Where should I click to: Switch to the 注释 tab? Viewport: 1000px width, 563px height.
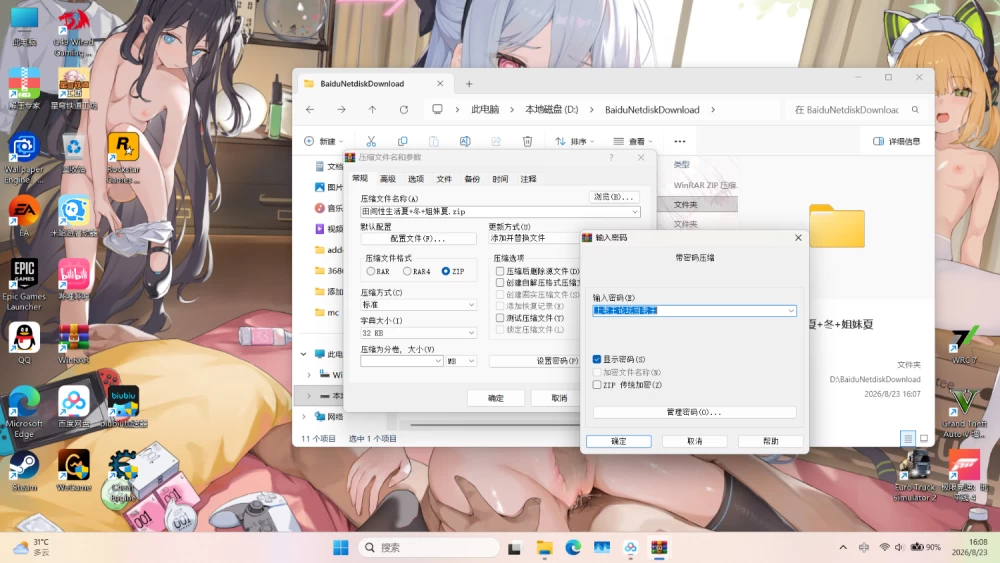[528, 179]
